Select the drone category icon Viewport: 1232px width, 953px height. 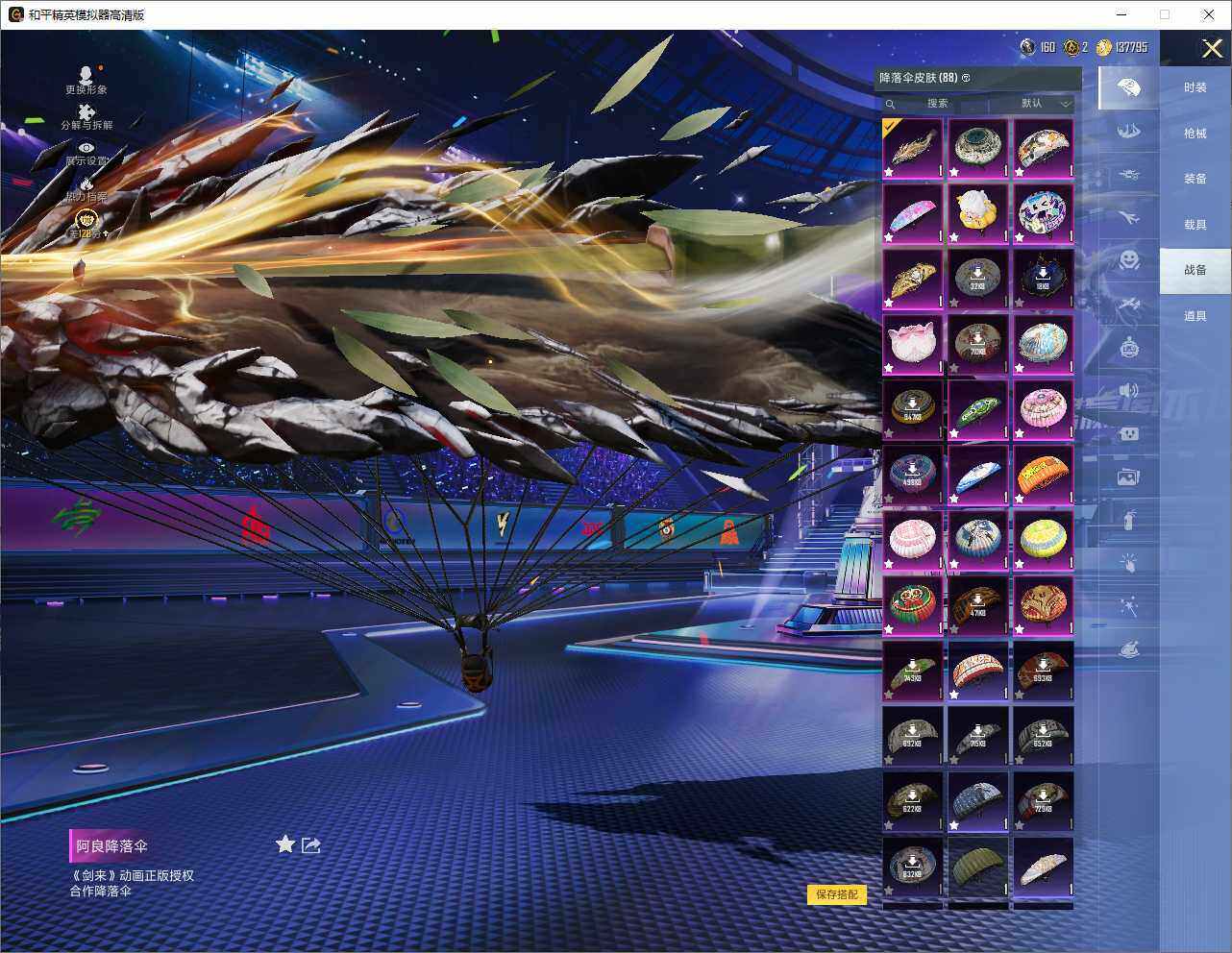click(1129, 175)
